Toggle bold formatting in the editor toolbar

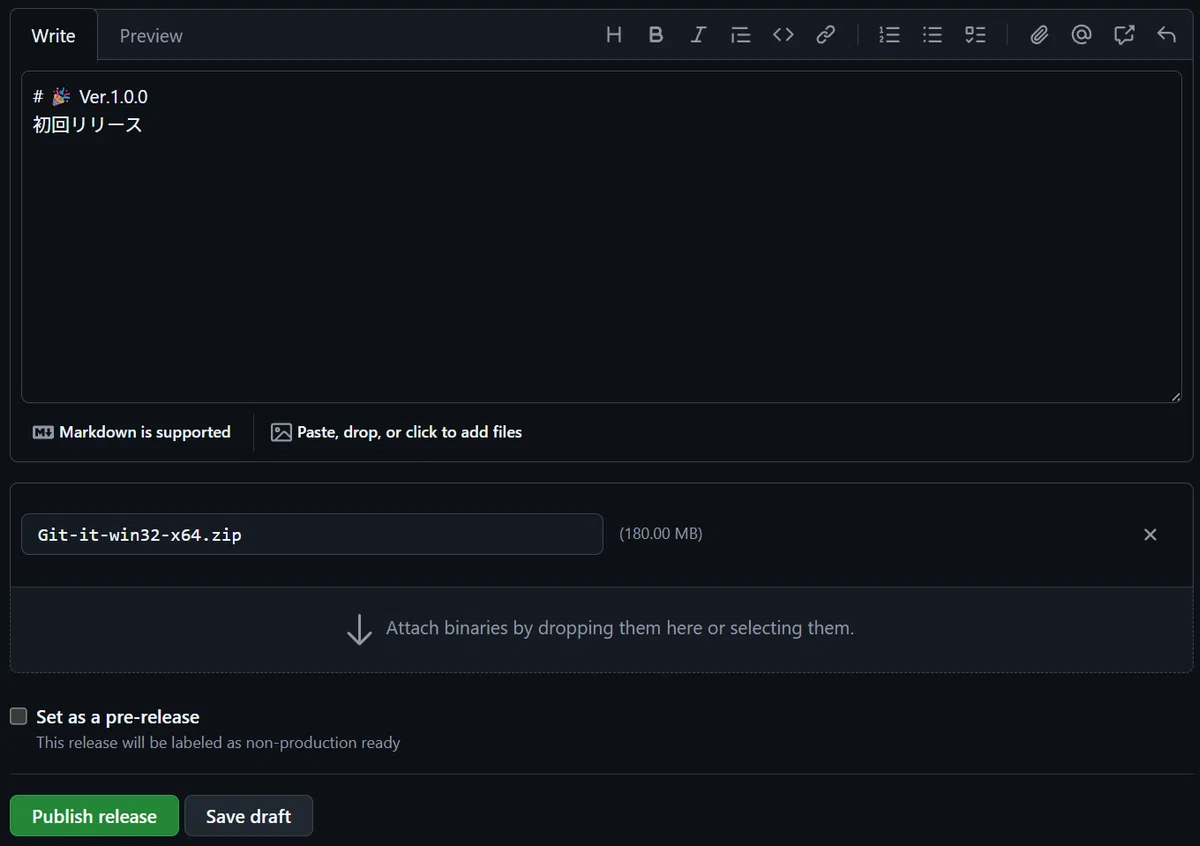point(656,35)
